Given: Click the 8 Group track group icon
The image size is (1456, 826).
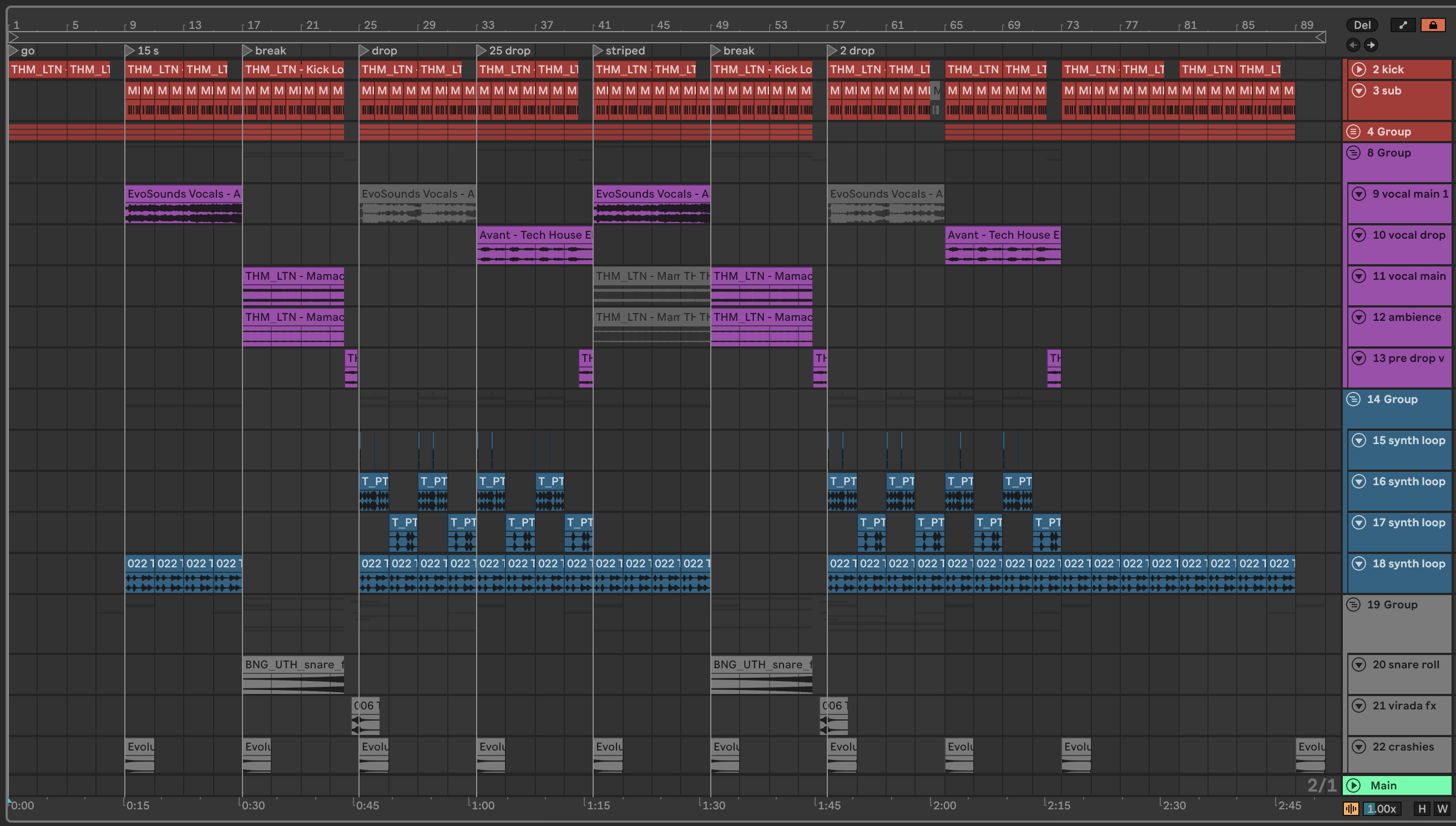Looking at the screenshot, I should click(x=1353, y=153).
